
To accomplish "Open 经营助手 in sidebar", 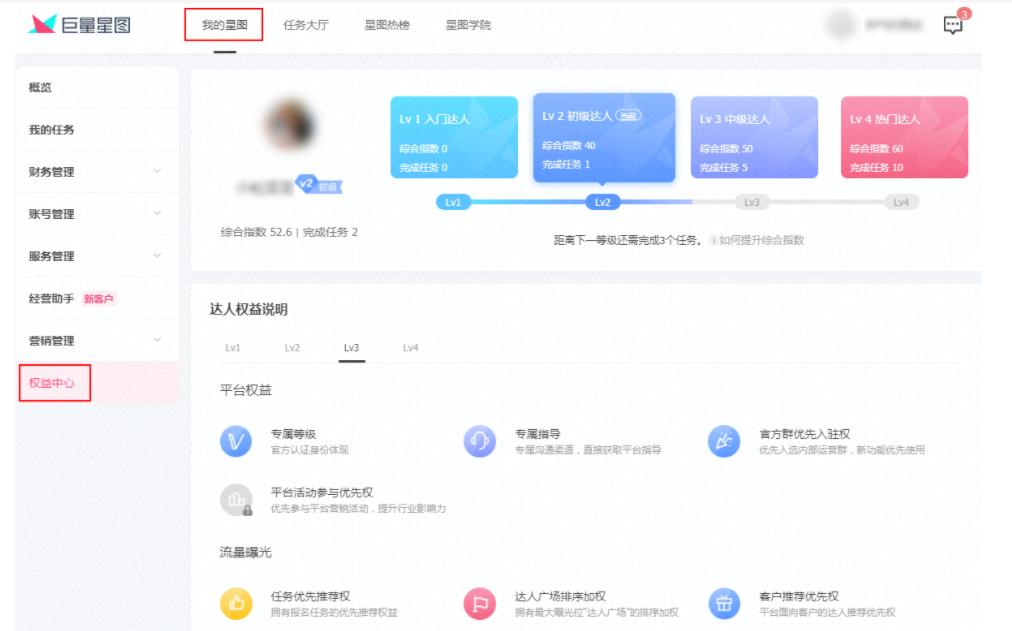I will (x=52, y=299).
